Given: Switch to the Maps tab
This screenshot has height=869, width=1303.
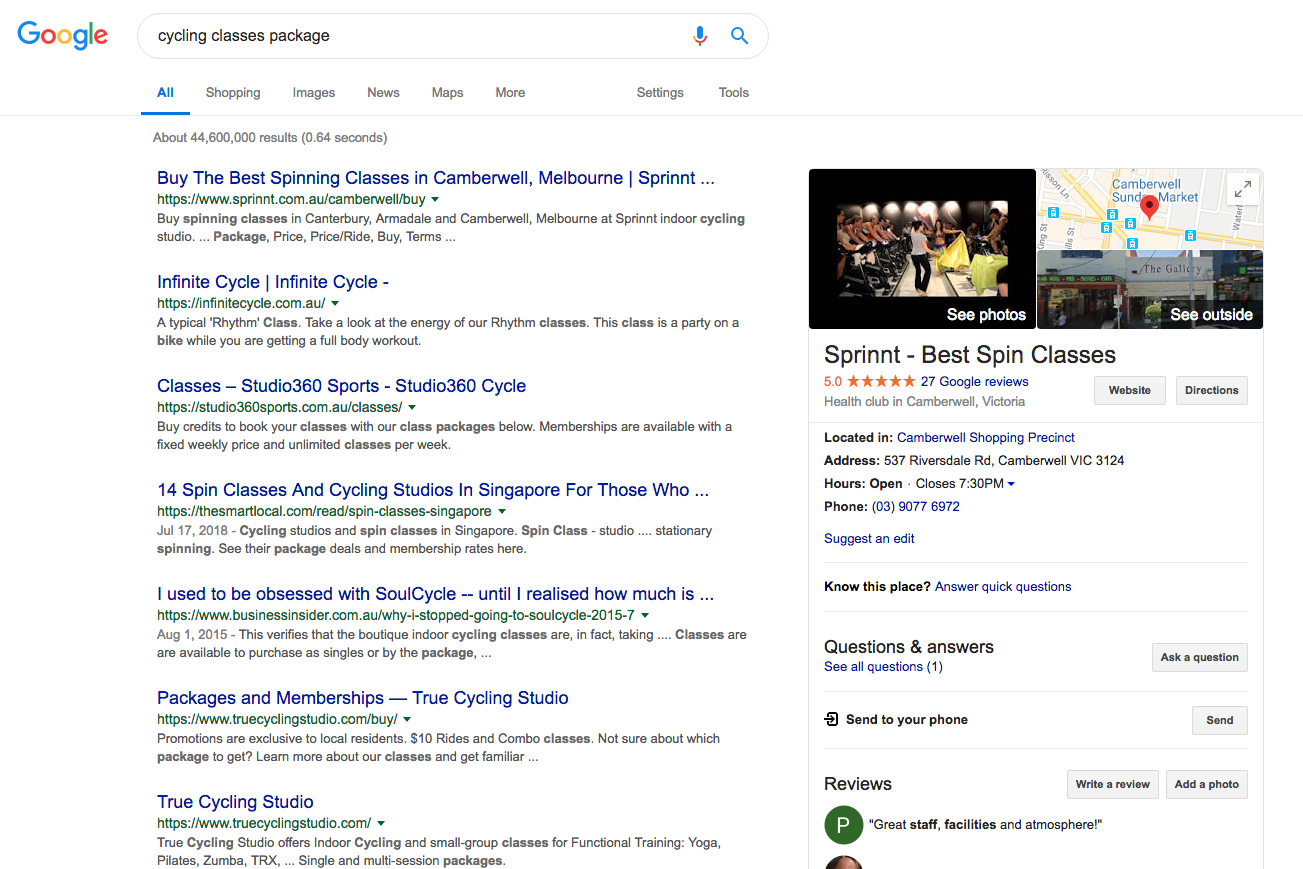Looking at the screenshot, I should pyautogui.click(x=447, y=92).
